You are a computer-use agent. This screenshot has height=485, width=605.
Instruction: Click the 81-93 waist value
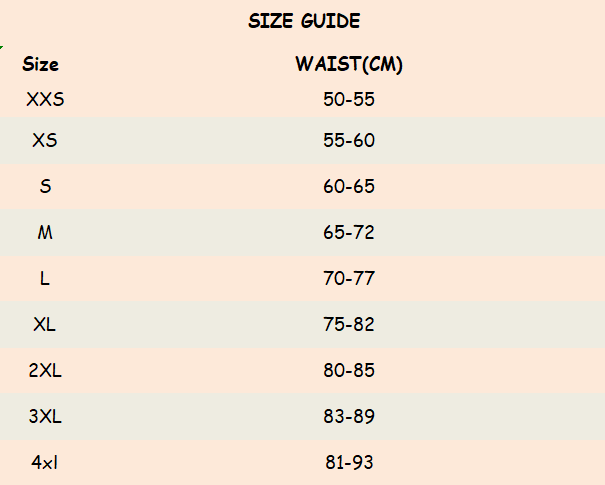349,462
